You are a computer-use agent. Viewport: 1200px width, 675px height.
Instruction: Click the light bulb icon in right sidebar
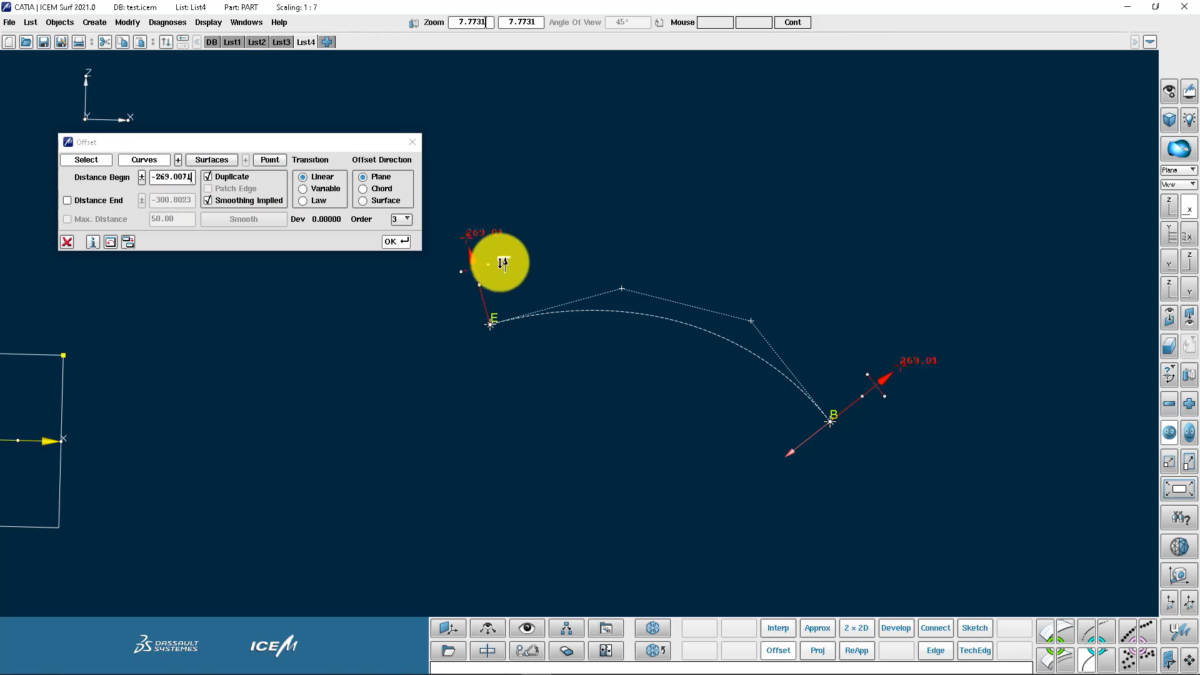point(1189,120)
